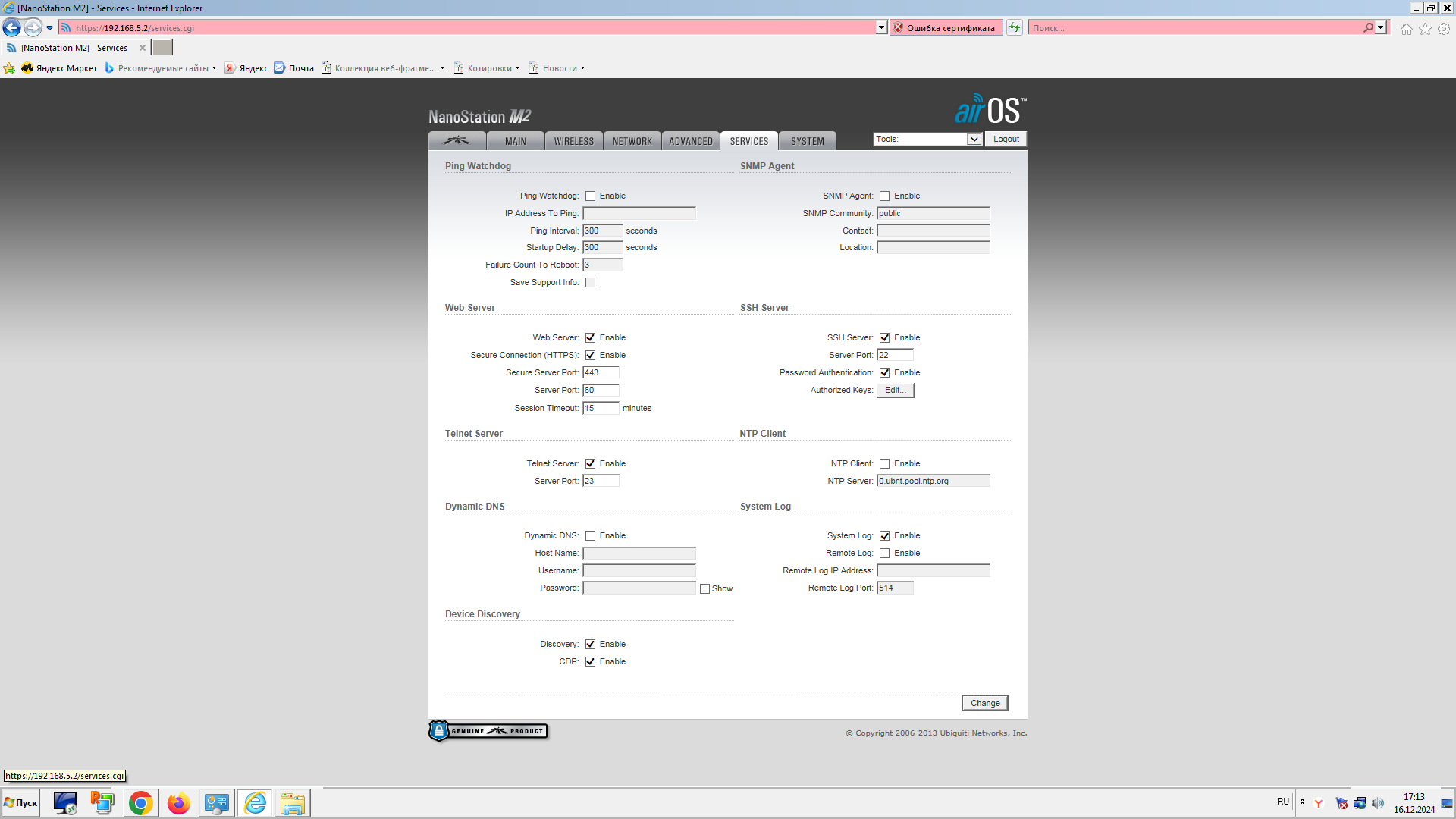The image size is (1456, 819).
Task: Click the SNMP Community input field
Action: click(x=933, y=214)
